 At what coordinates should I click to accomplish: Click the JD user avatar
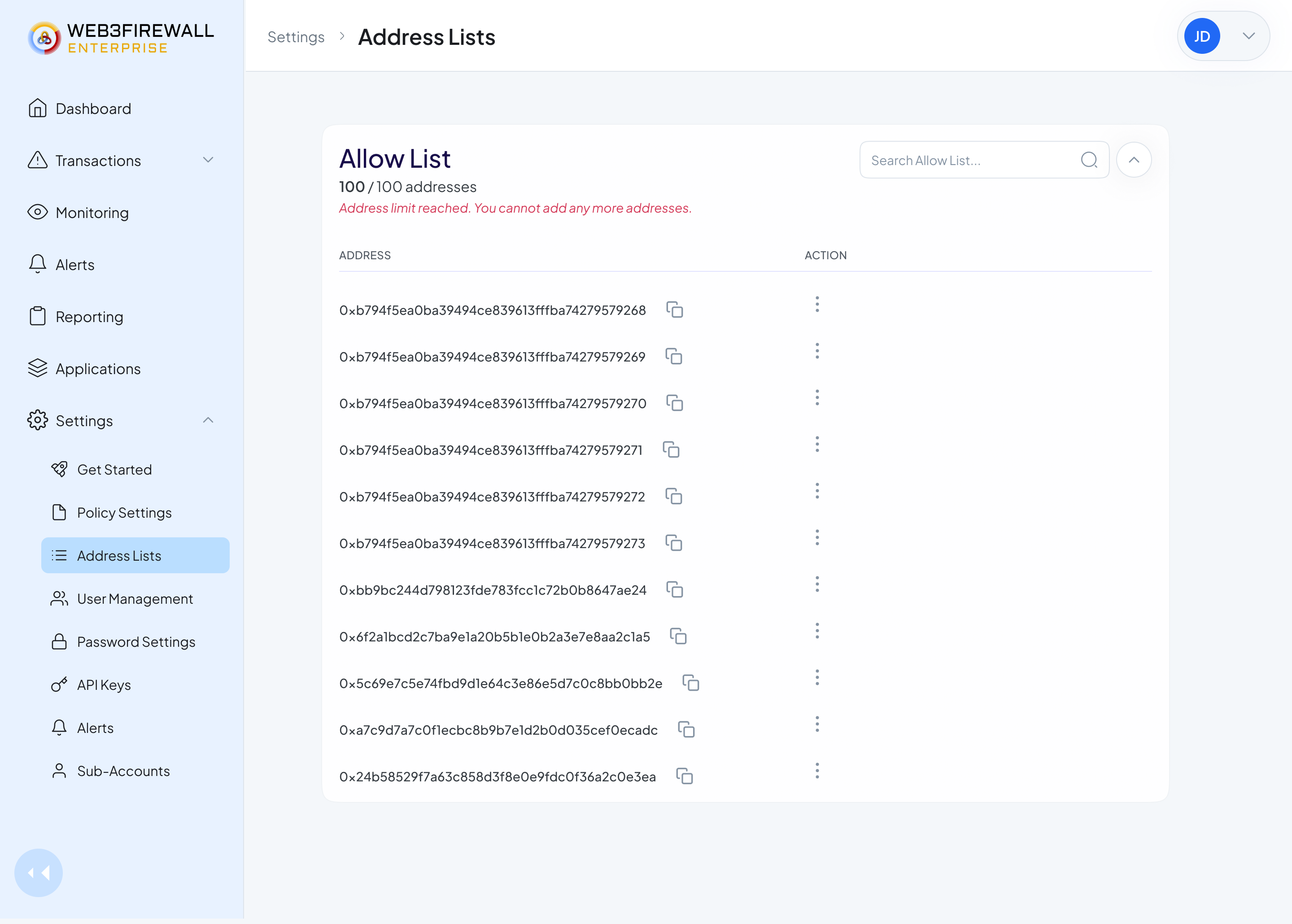click(1201, 36)
